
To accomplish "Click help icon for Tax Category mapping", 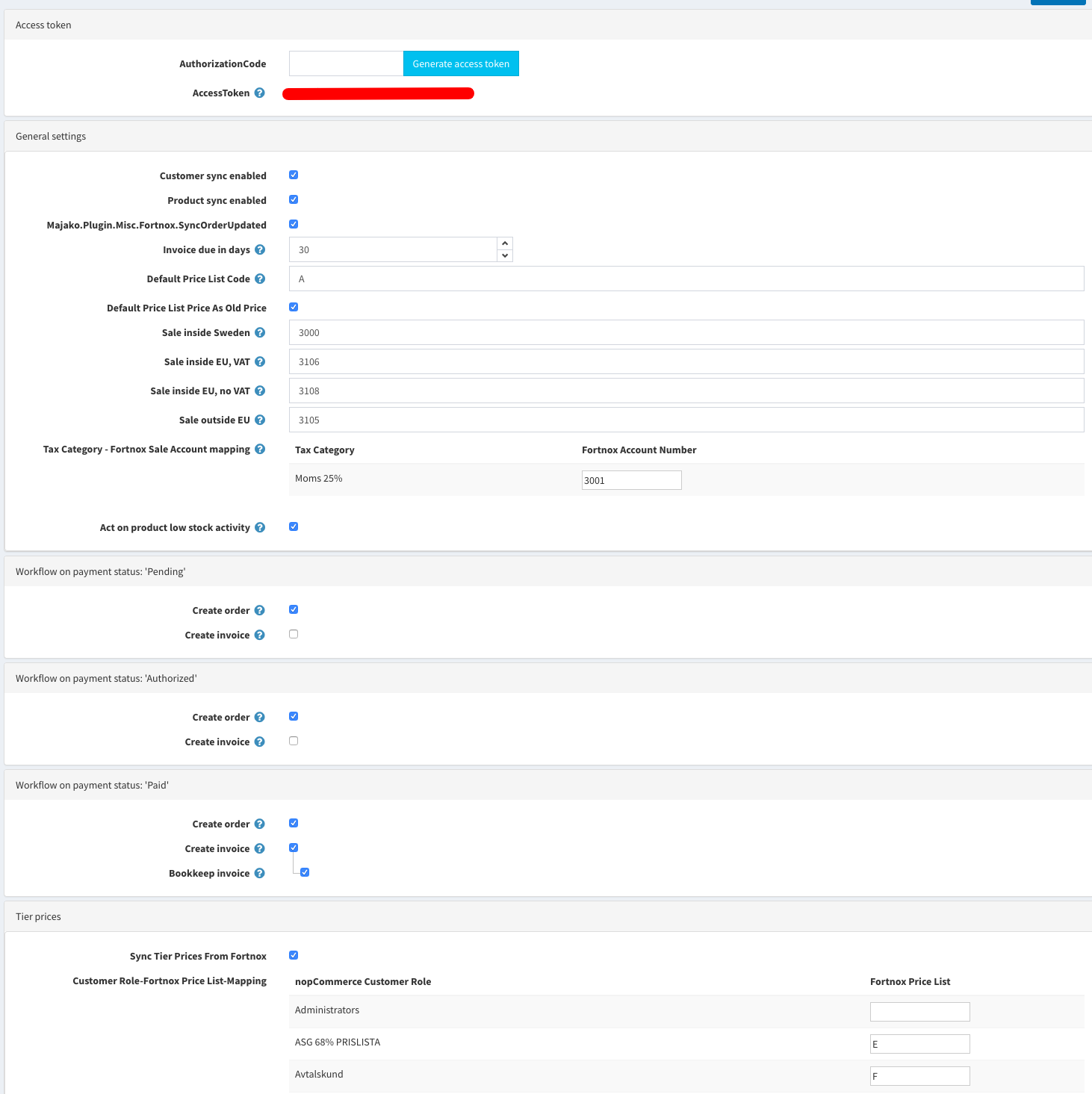I will pyautogui.click(x=260, y=449).
